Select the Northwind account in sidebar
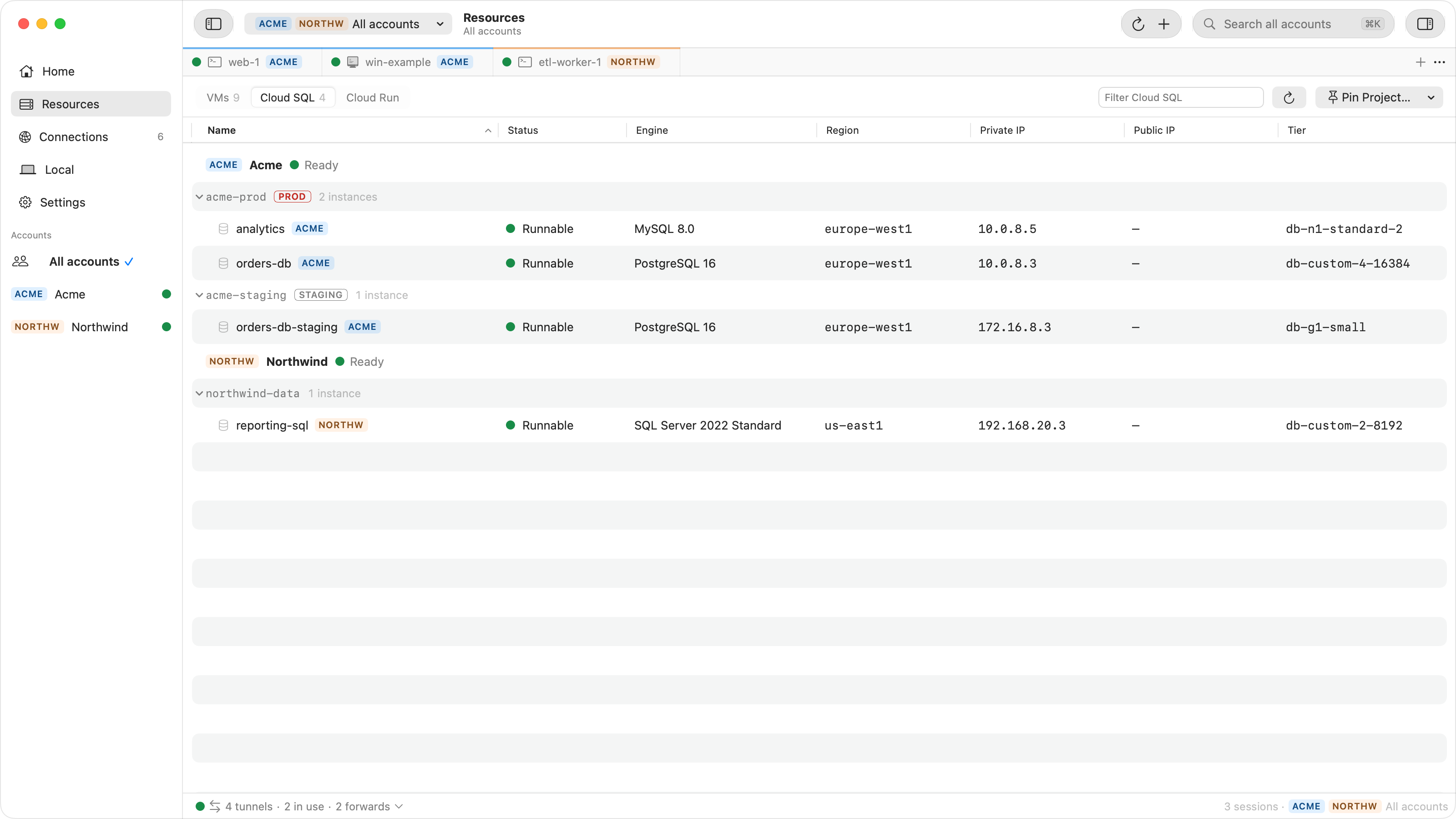1456x819 pixels. point(91,327)
